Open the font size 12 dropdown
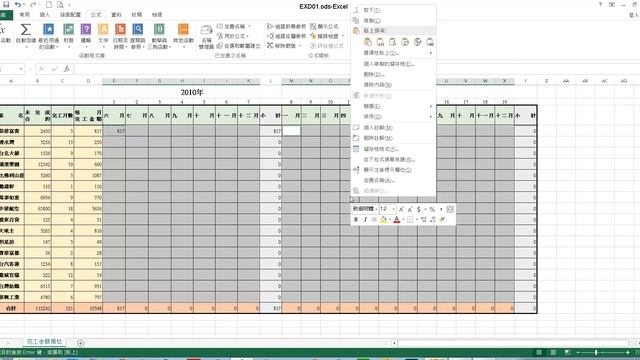The width and height of the screenshot is (640, 360). 393,209
